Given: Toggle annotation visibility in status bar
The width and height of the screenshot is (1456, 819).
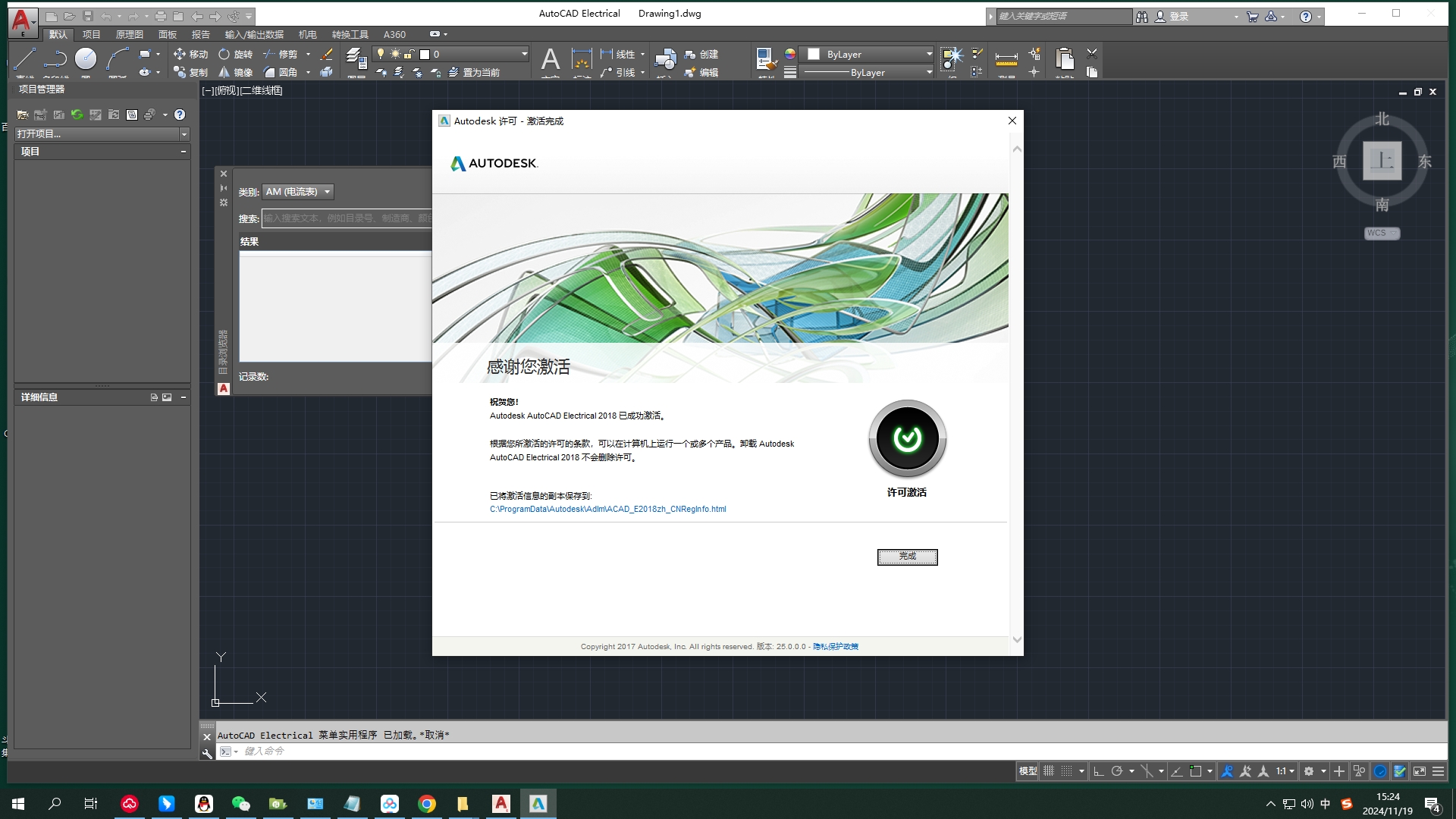Looking at the screenshot, I should [1227, 771].
